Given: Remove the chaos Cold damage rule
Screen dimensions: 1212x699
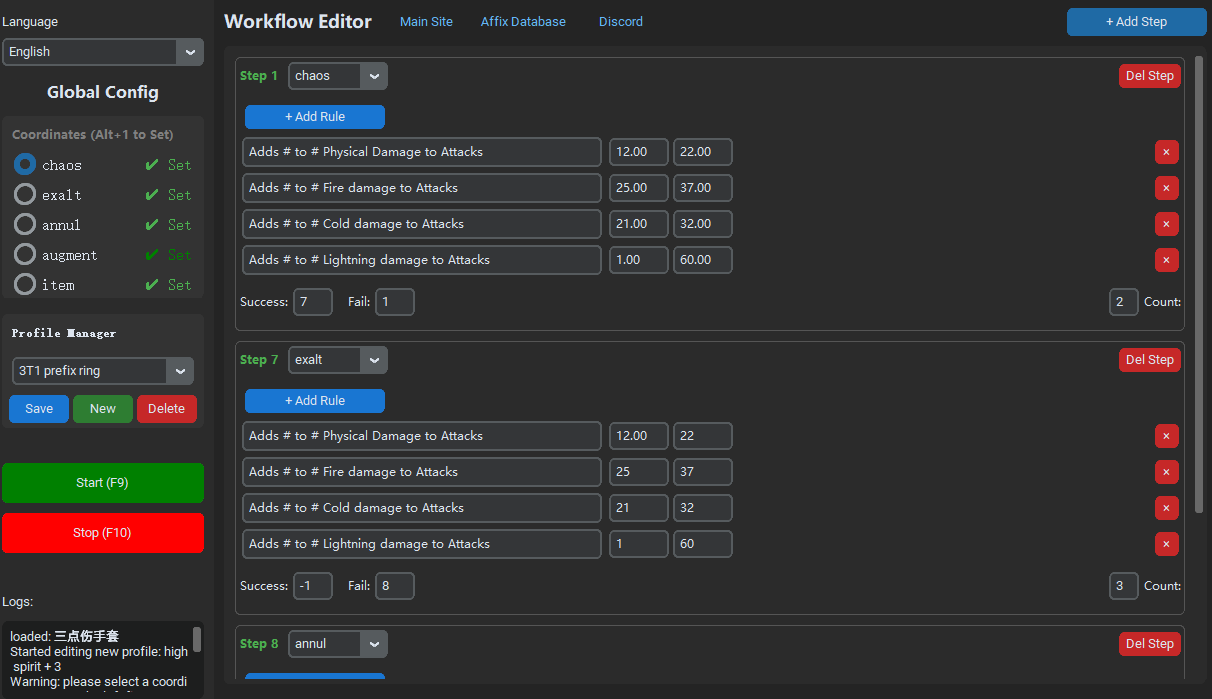Looking at the screenshot, I should (1166, 224).
